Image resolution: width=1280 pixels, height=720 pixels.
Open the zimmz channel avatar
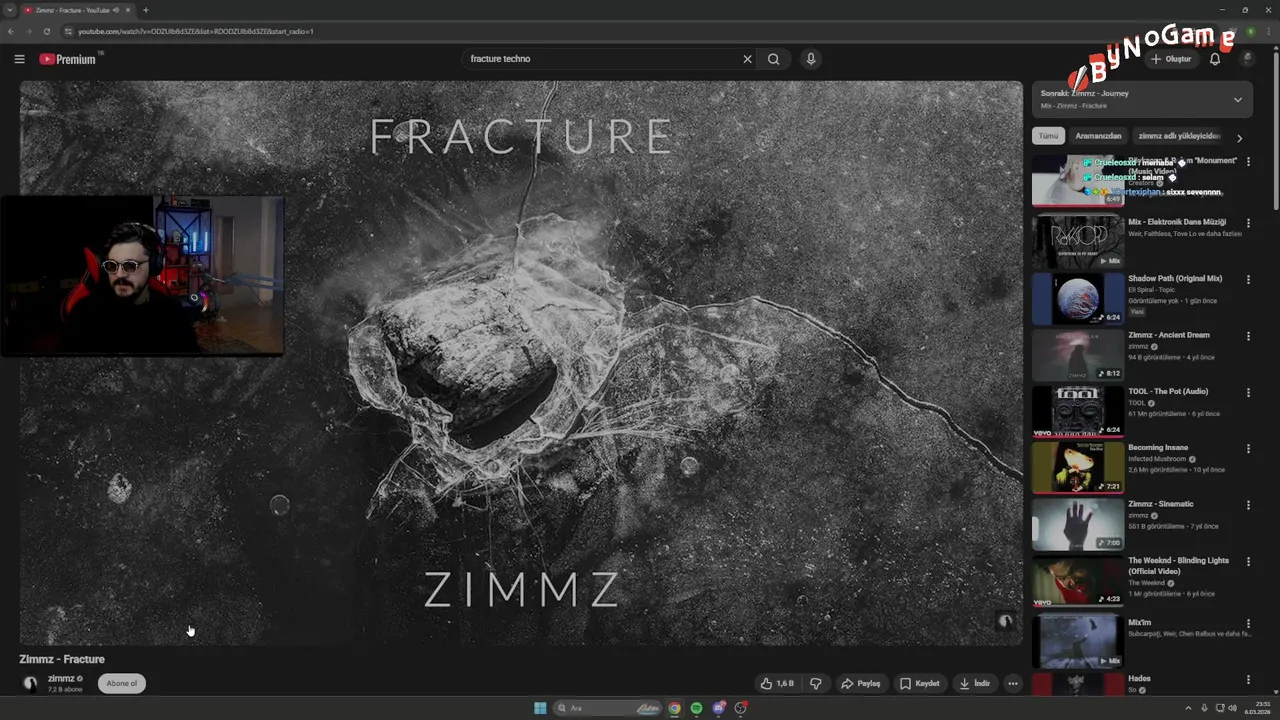tap(30, 684)
